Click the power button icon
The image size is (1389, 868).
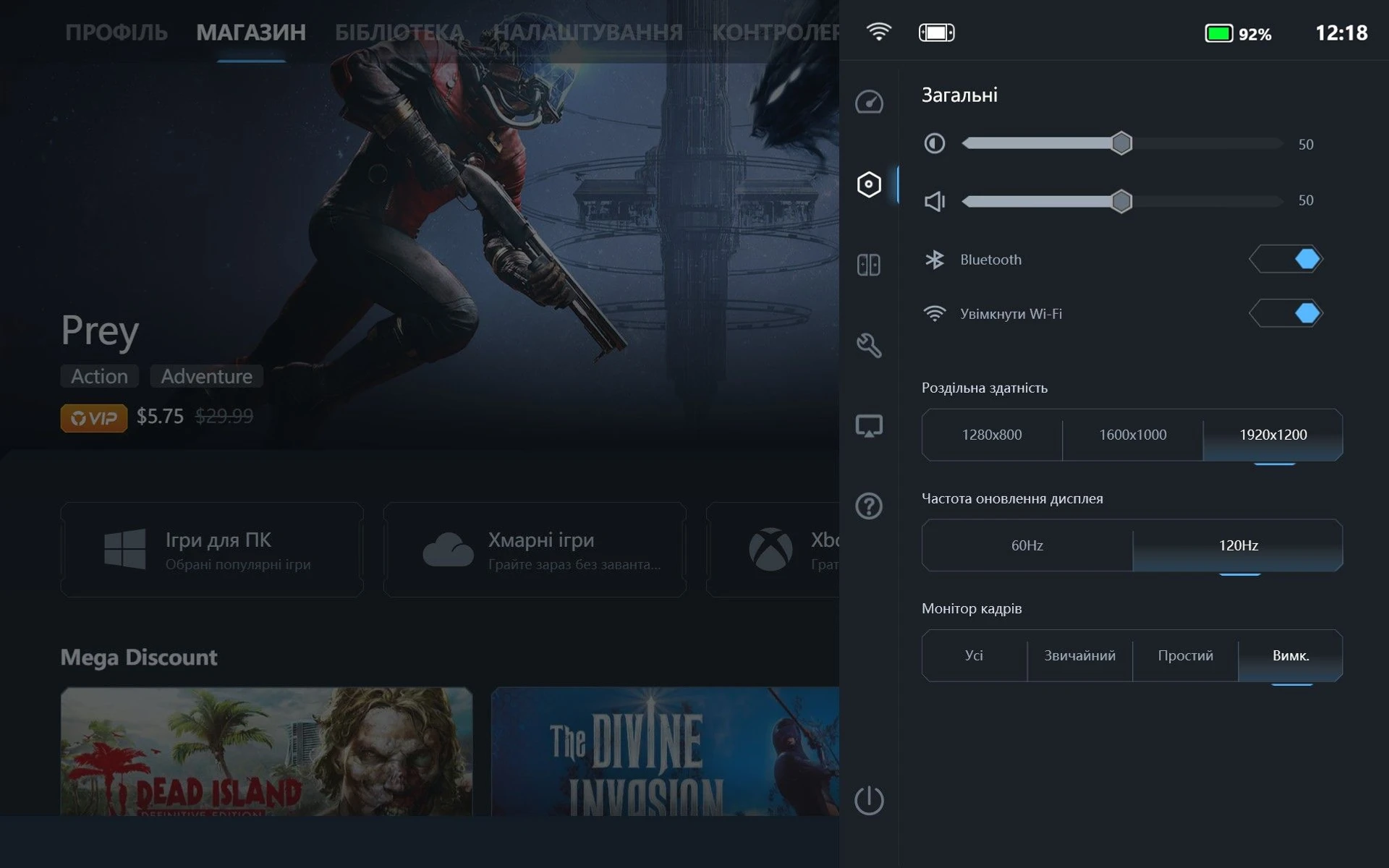pos(869,800)
